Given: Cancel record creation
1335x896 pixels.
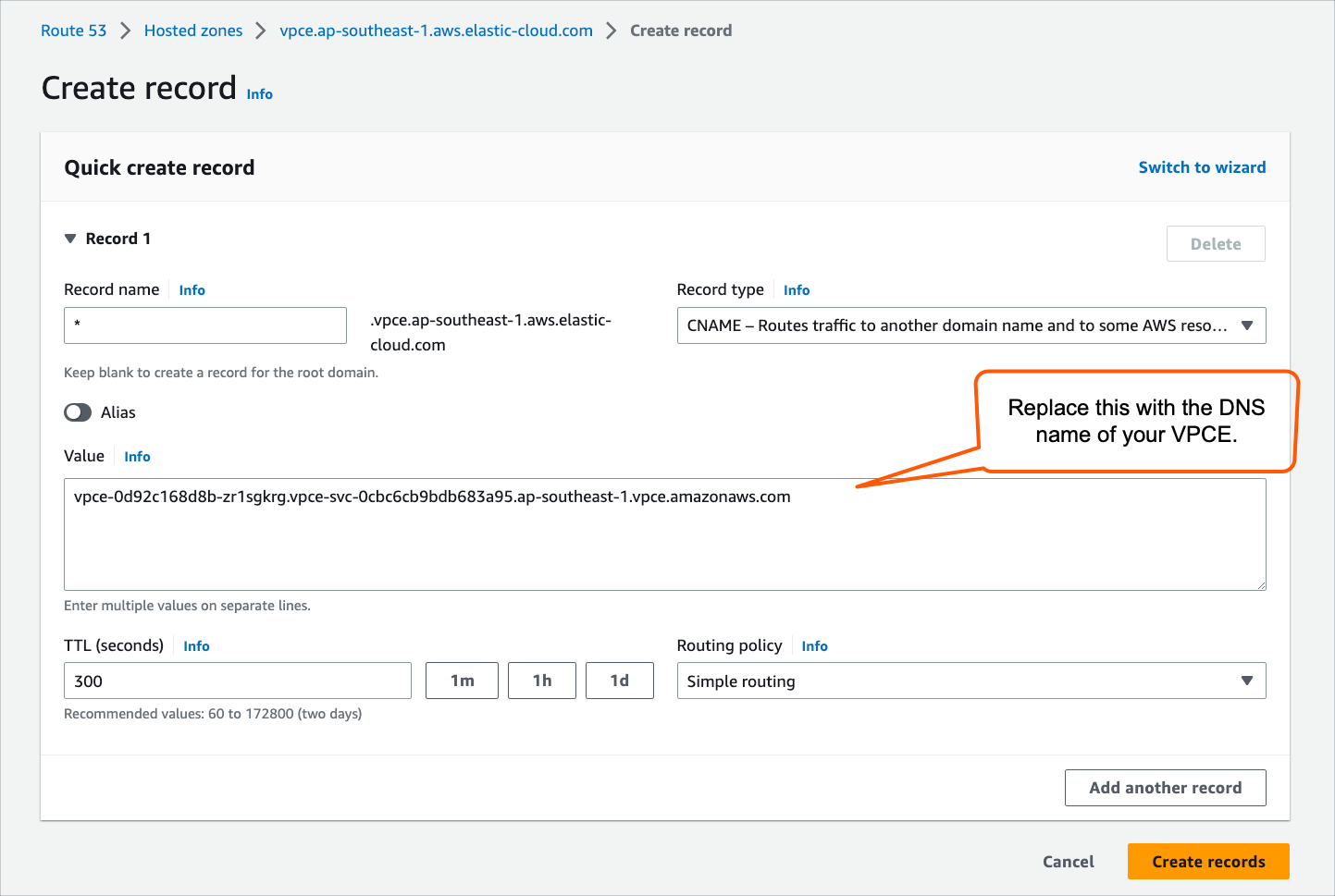Looking at the screenshot, I should point(1069,862).
